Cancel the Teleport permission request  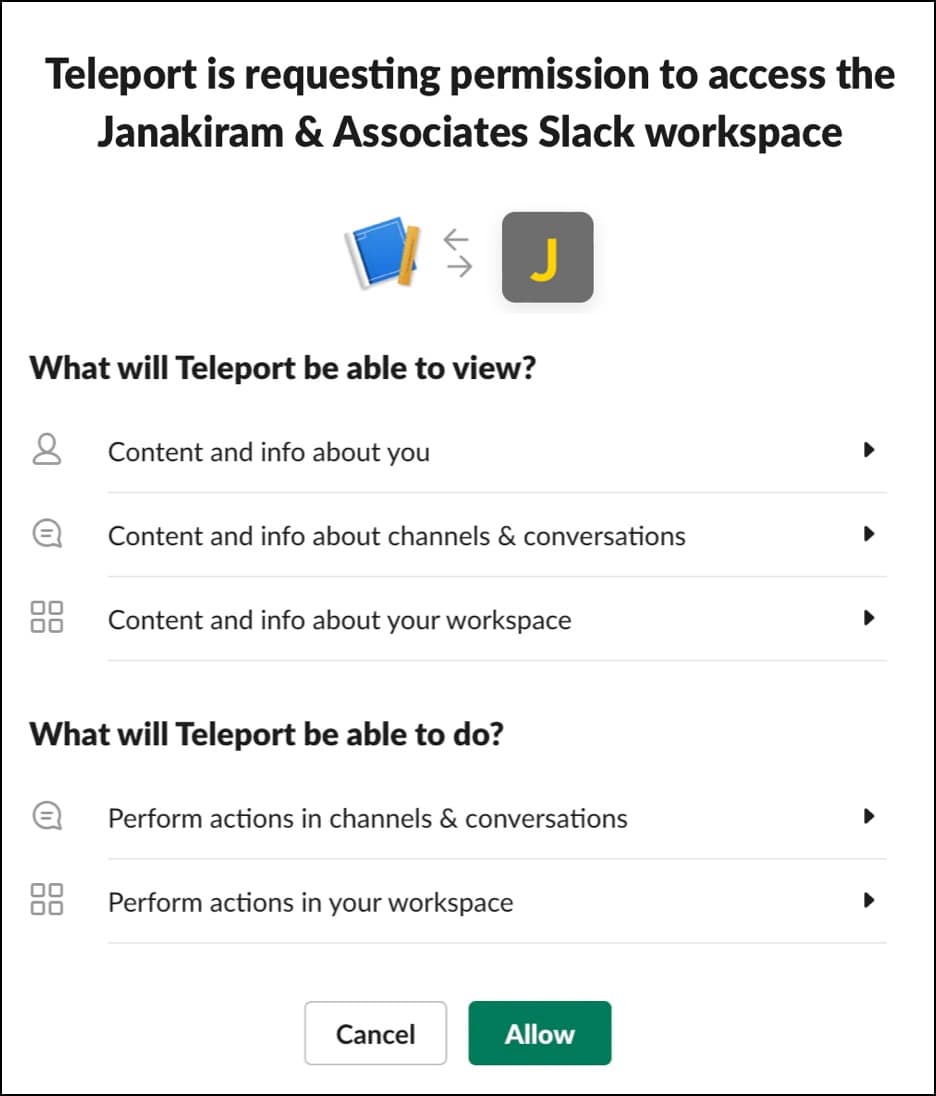[375, 1033]
